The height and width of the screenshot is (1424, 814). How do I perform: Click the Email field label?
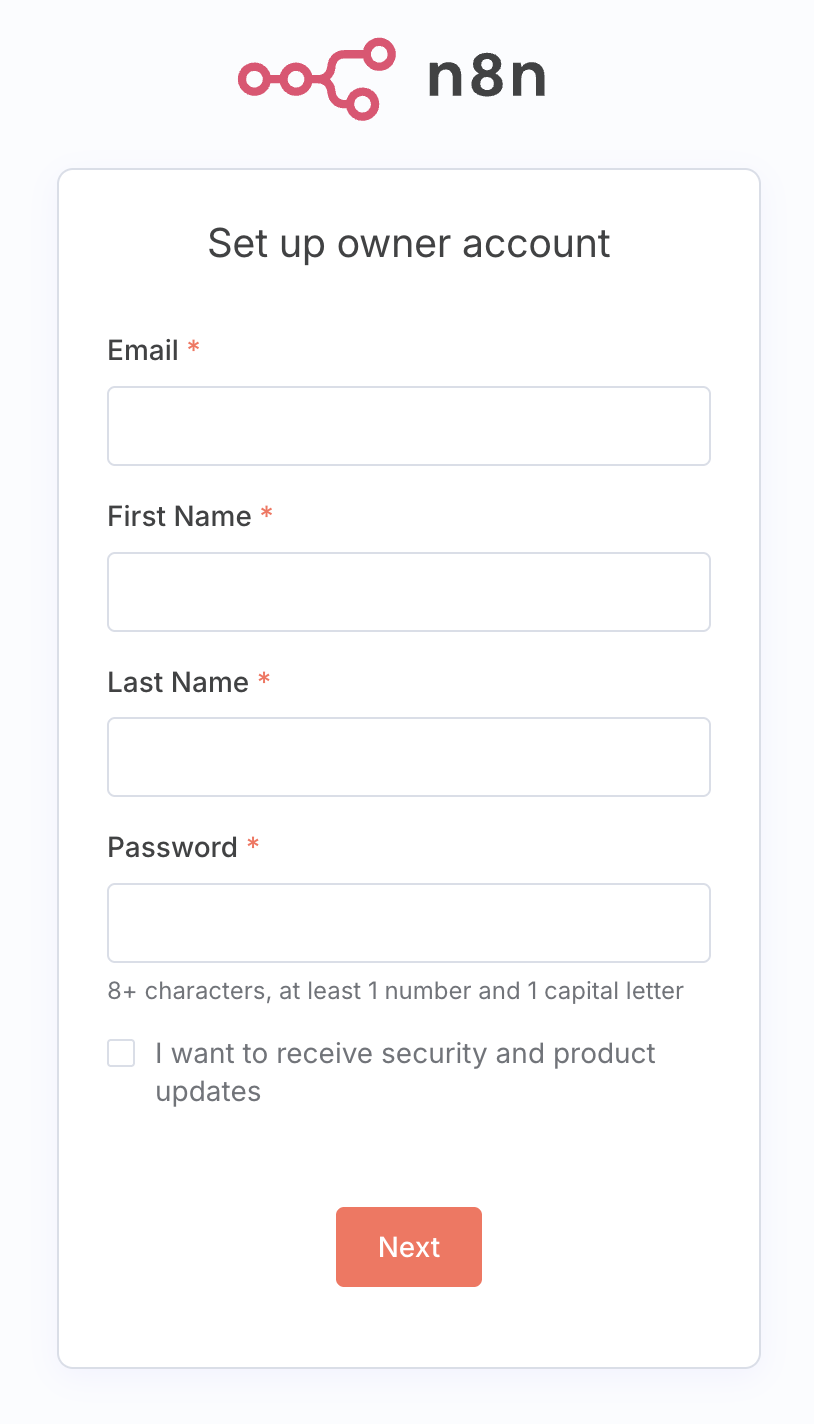143,351
